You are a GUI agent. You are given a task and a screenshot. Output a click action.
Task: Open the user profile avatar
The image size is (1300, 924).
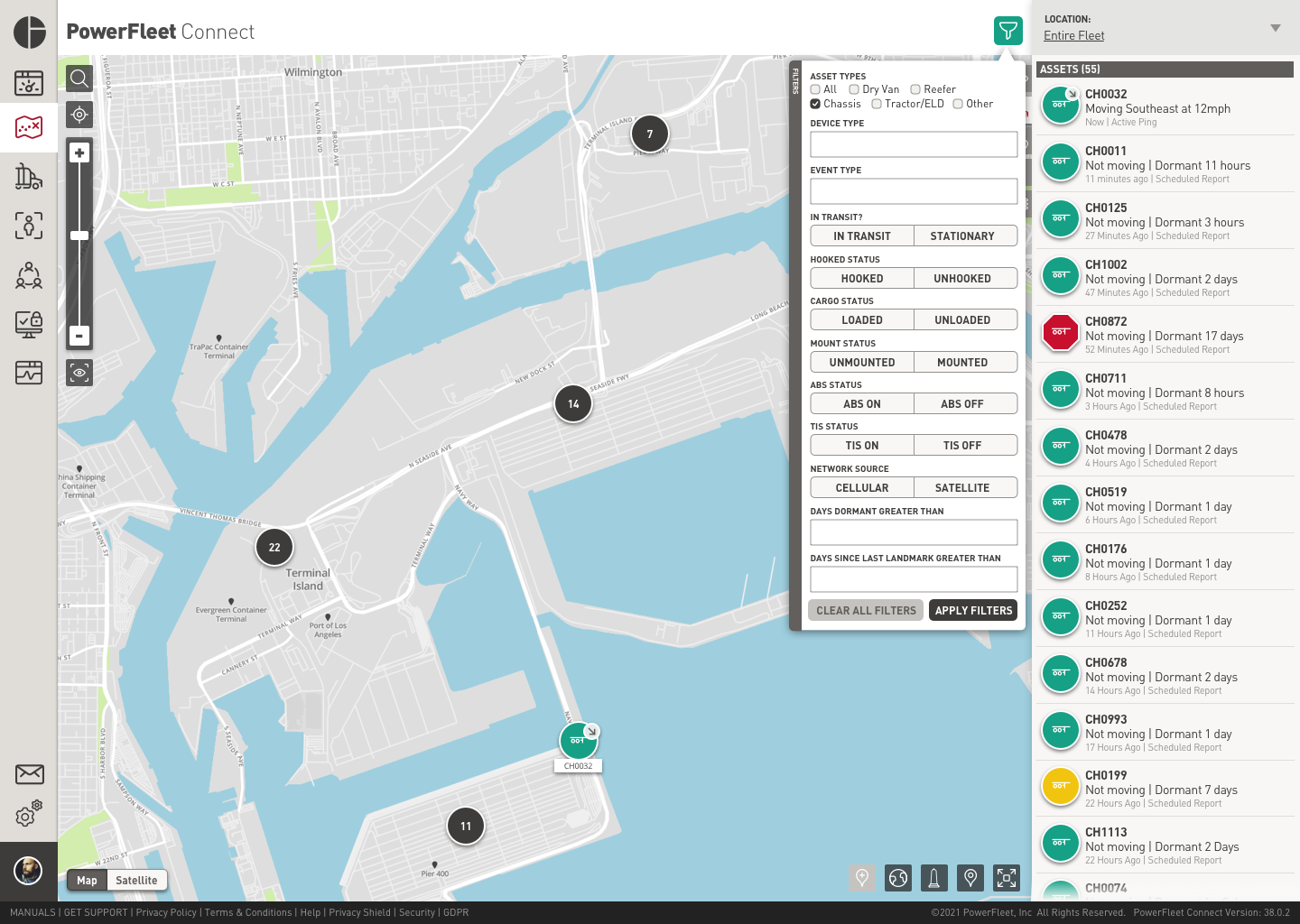(29, 871)
